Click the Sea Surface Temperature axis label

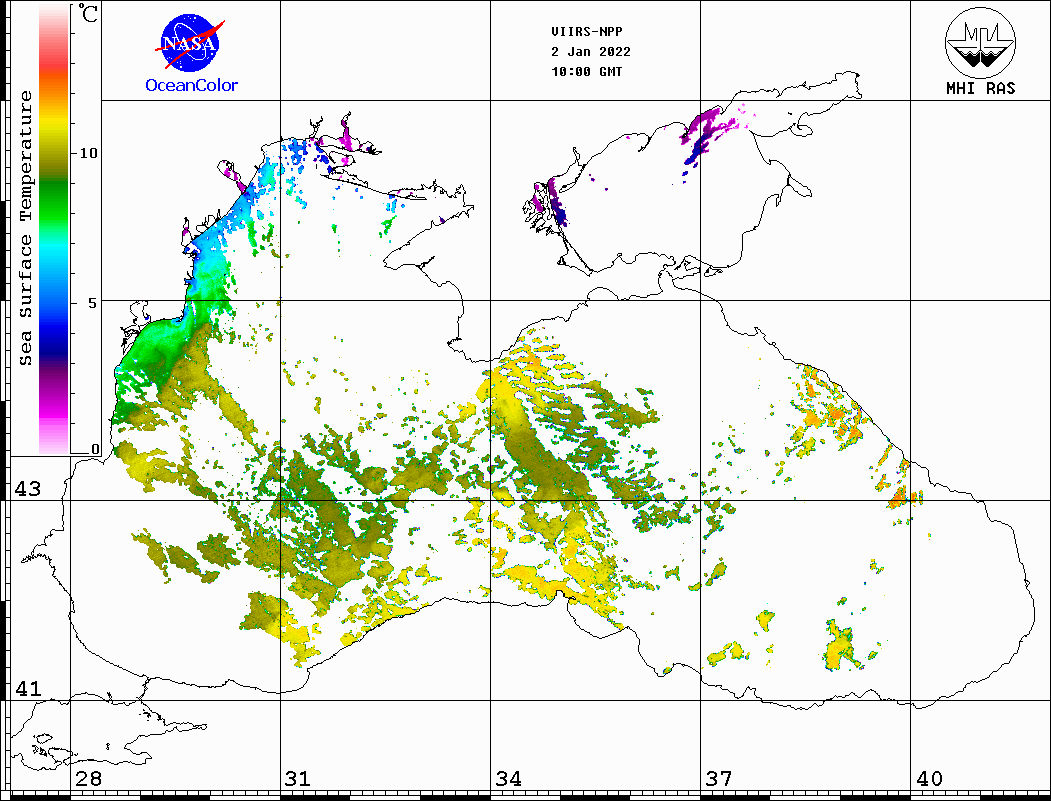25,228
